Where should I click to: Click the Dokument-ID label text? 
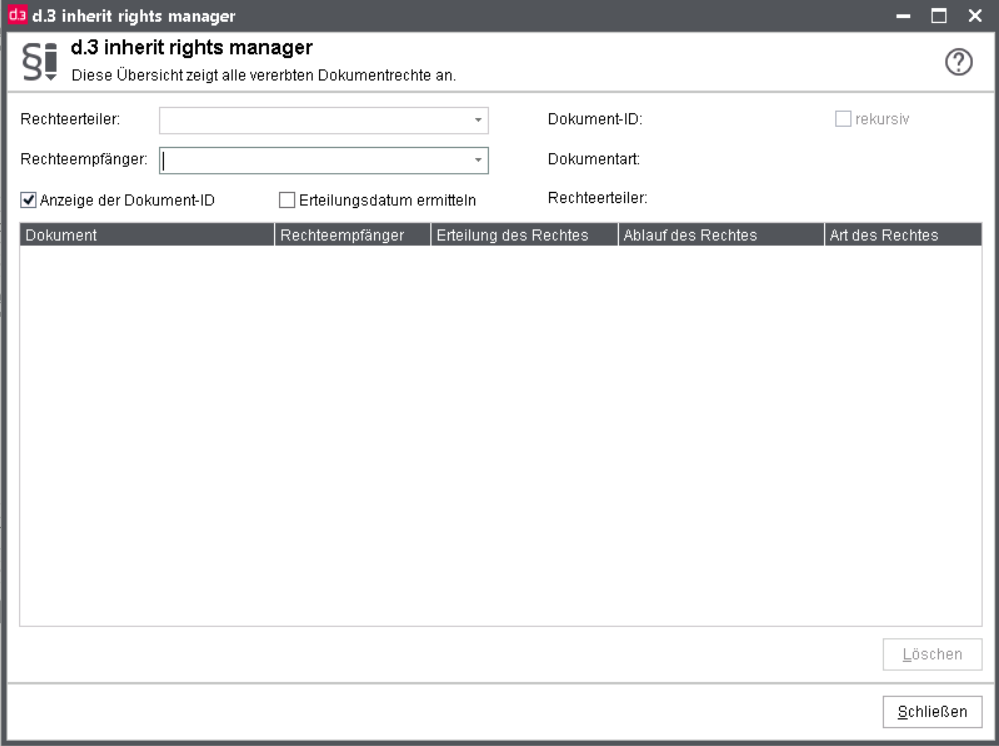pos(595,119)
